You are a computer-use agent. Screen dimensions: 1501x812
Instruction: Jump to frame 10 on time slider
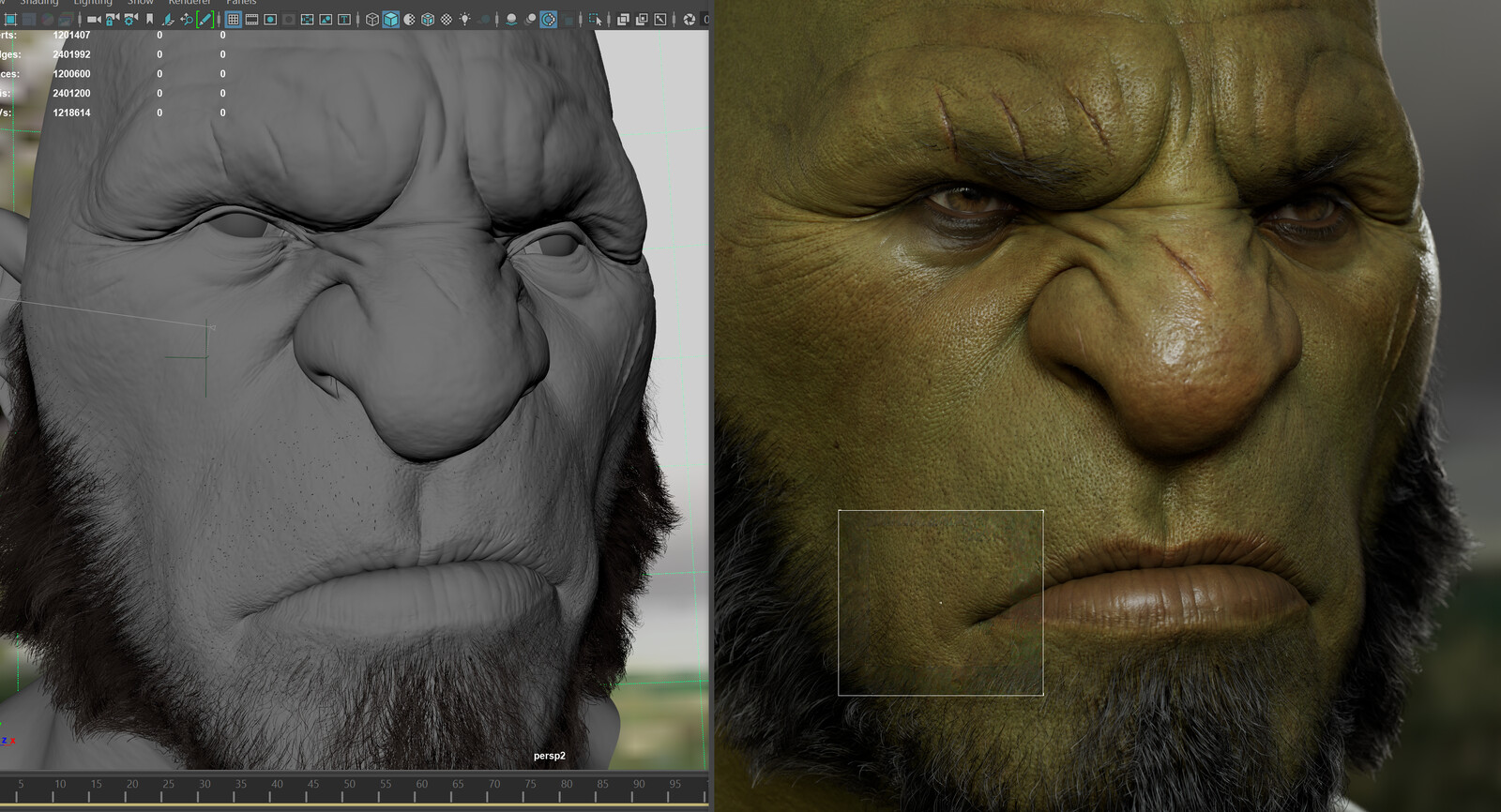(60, 785)
